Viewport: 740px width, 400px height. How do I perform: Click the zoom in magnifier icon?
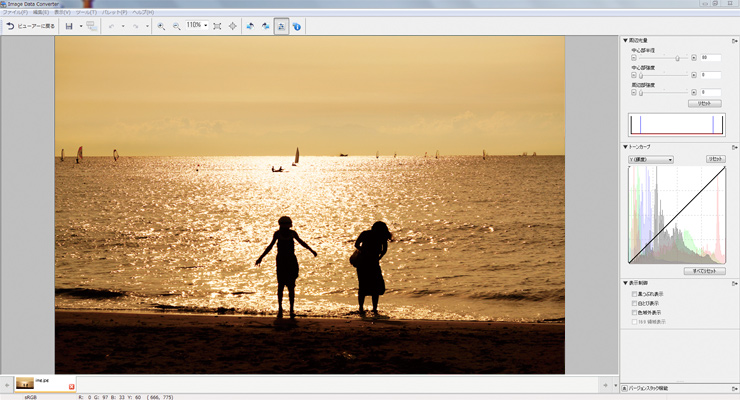161,25
